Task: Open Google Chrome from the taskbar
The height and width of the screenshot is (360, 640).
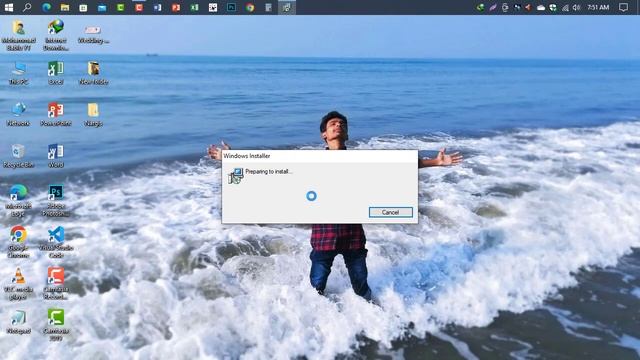Action: tap(250, 7)
